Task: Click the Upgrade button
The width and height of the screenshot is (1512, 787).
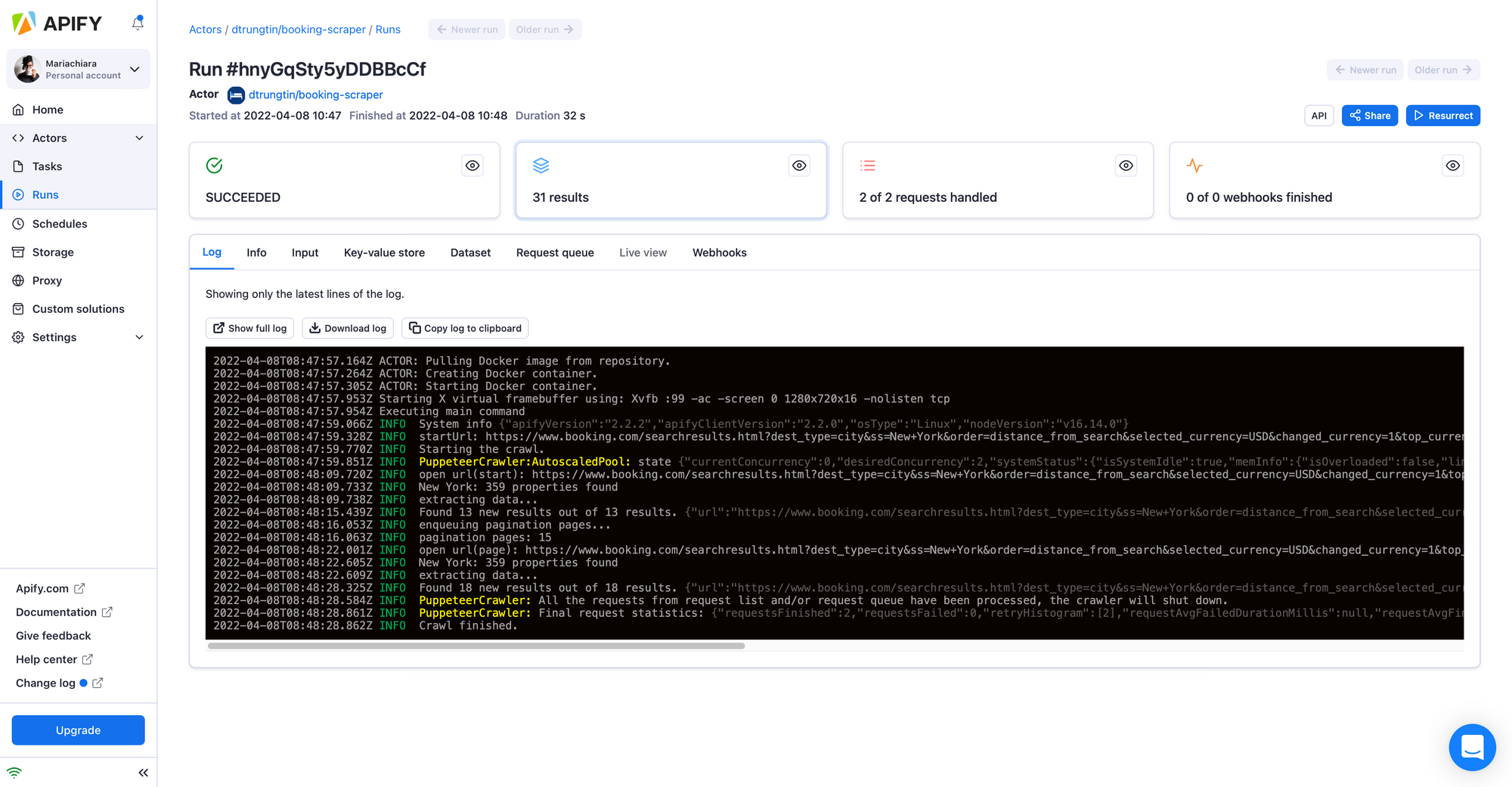Action: pyautogui.click(x=78, y=730)
